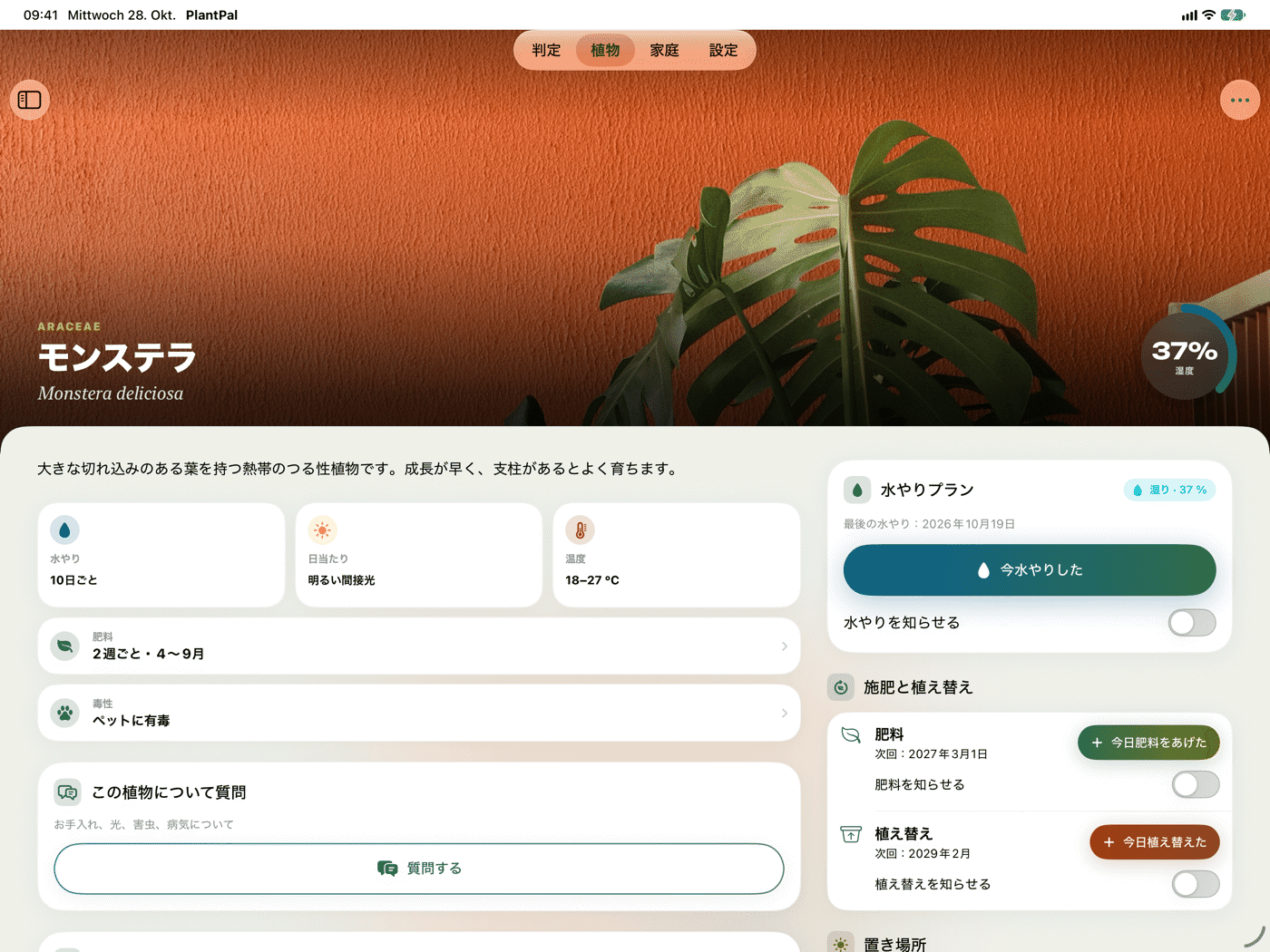Image resolution: width=1270 pixels, height=952 pixels.
Task: Open the 家庭 tab
Action: (x=664, y=51)
